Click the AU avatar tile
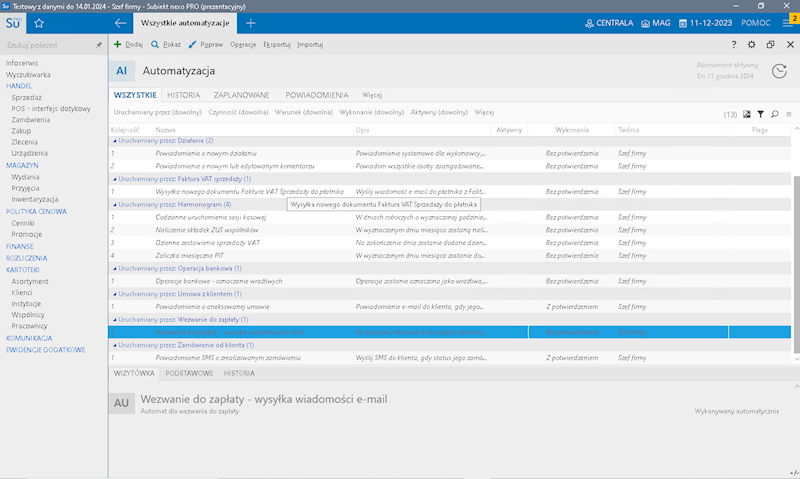 click(121, 403)
